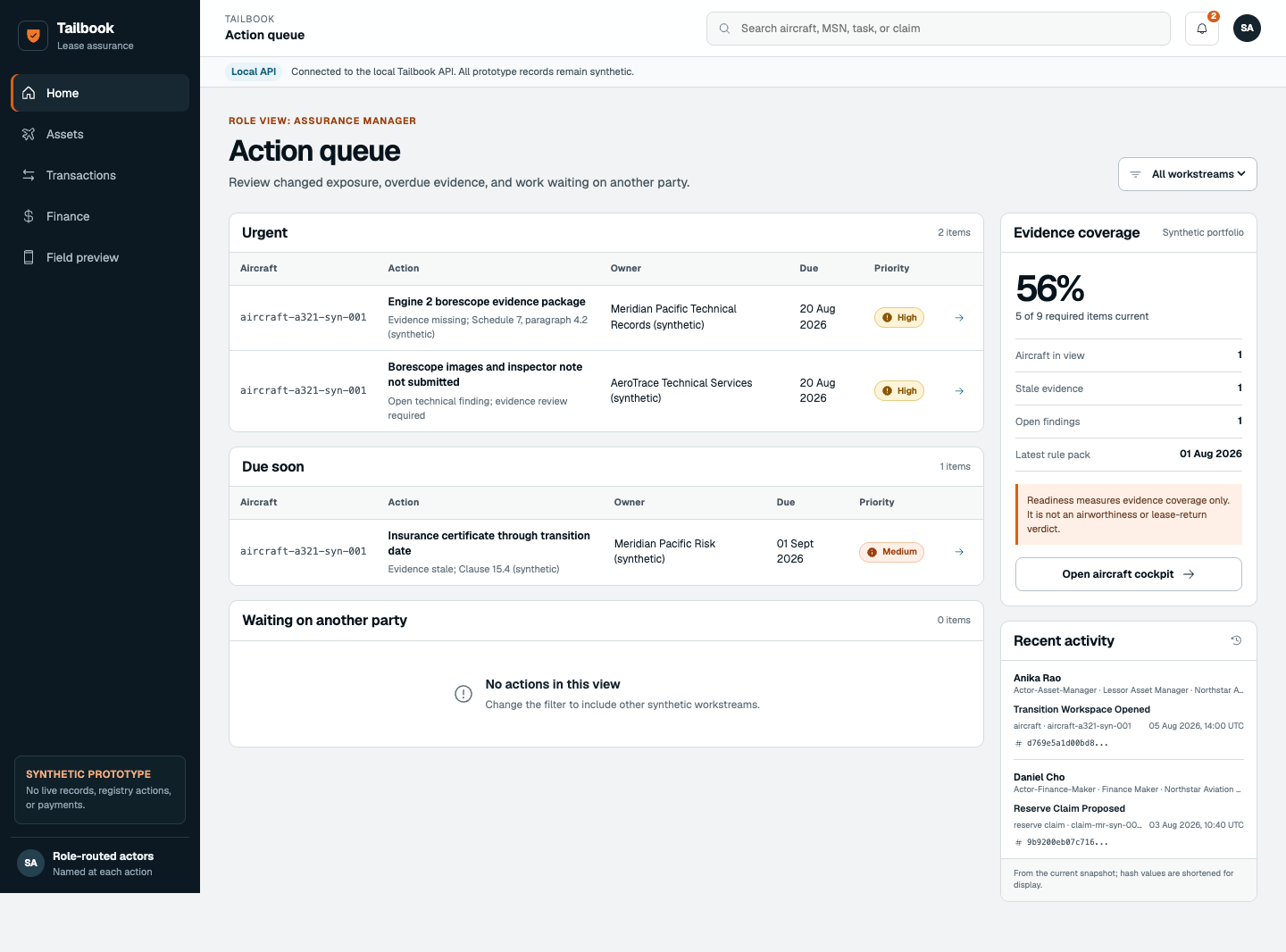Open the Finance section

[x=100, y=216]
